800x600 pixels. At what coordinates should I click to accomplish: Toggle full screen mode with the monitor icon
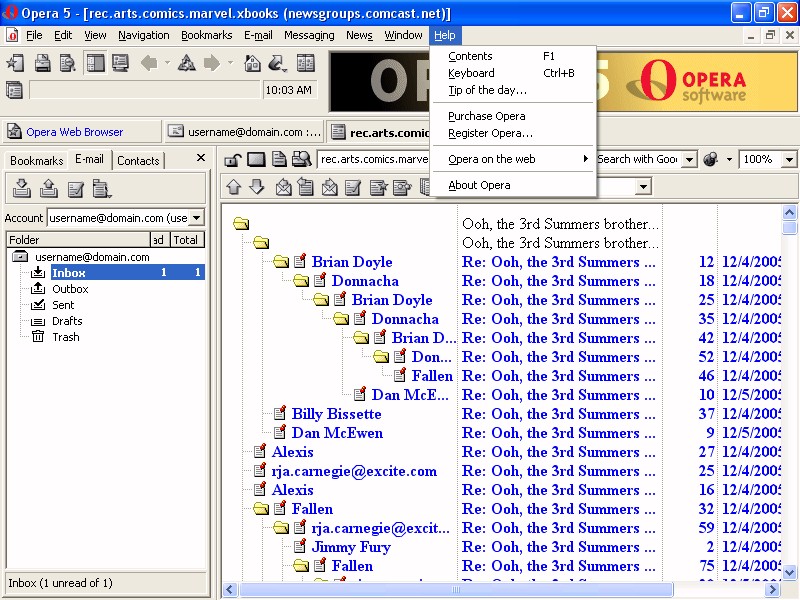pos(120,63)
